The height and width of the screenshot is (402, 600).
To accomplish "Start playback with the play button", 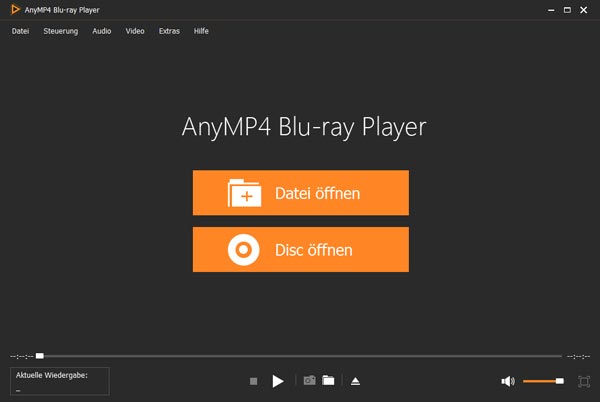I will coord(278,381).
